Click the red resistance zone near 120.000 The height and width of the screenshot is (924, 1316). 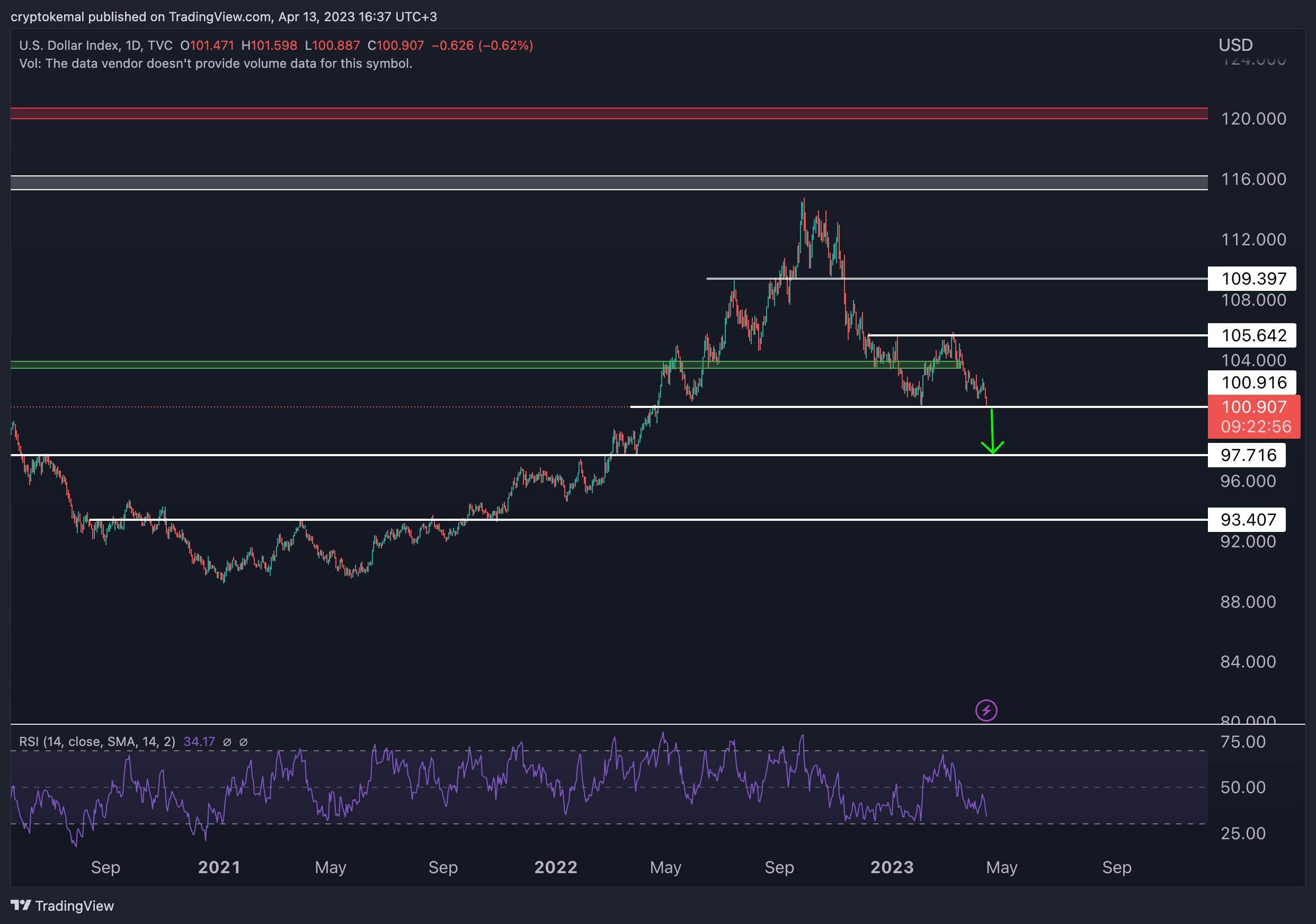coord(608,113)
